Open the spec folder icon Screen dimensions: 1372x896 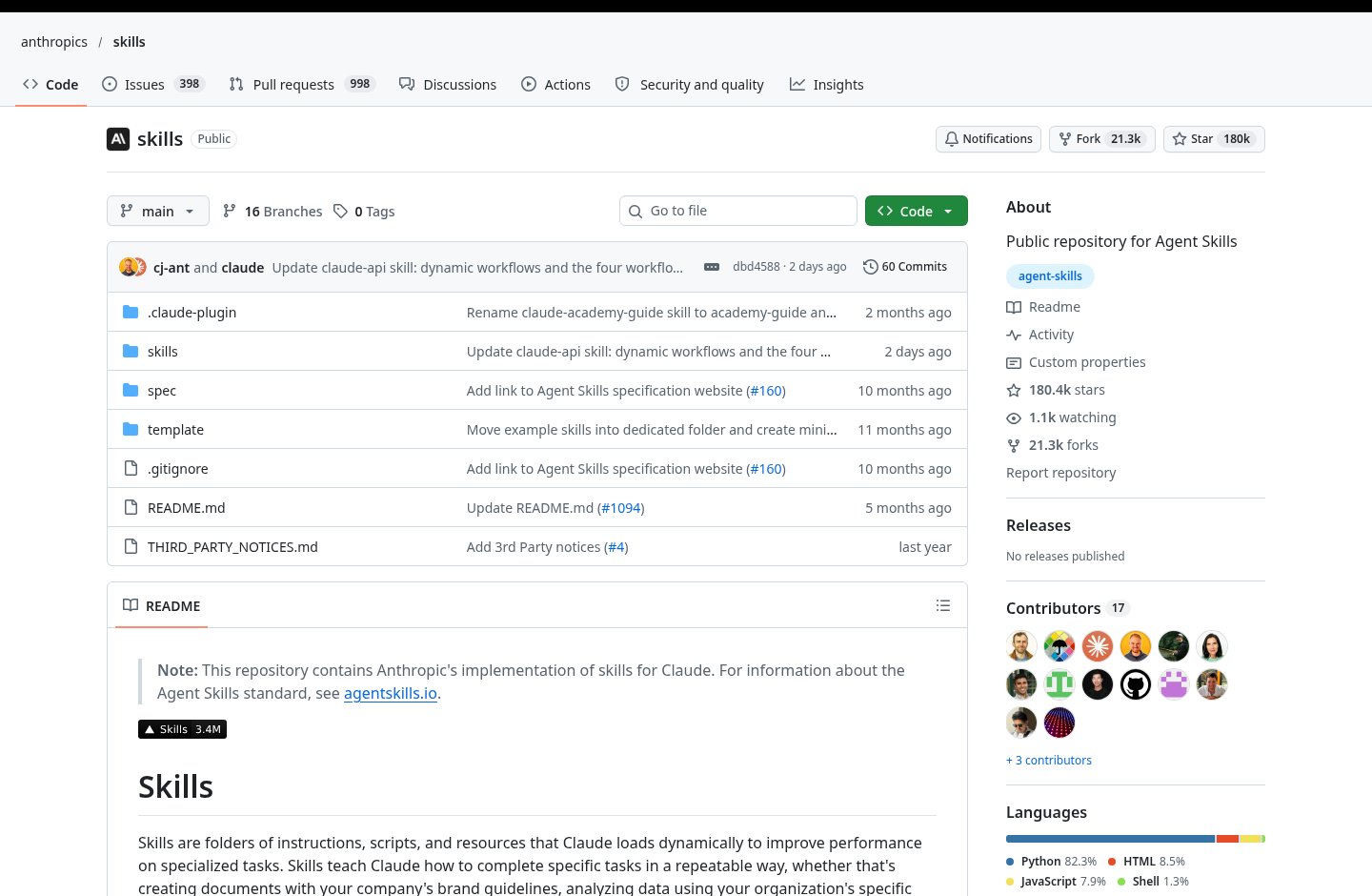tap(131, 390)
